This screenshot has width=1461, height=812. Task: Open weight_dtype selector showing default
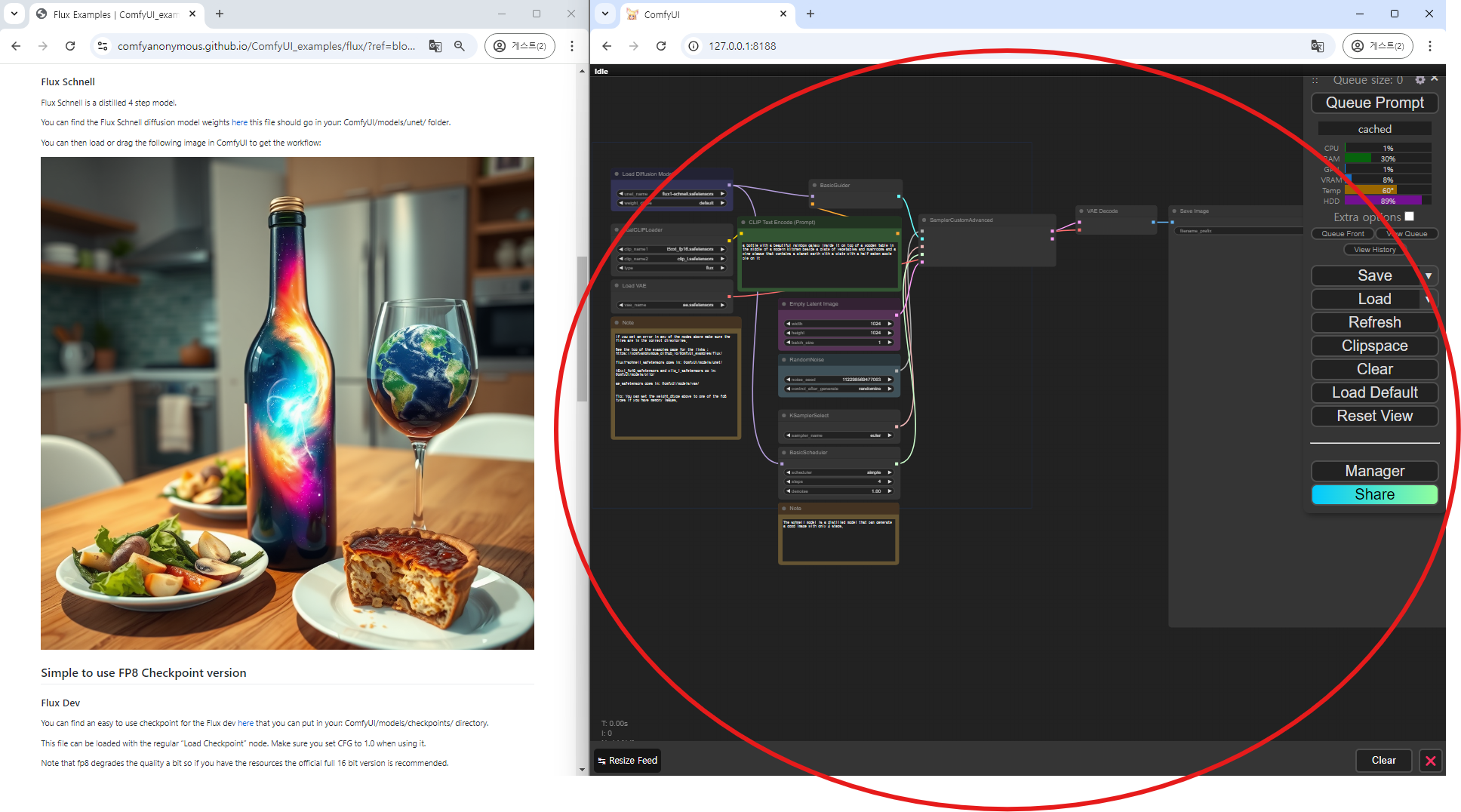tap(672, 203)
